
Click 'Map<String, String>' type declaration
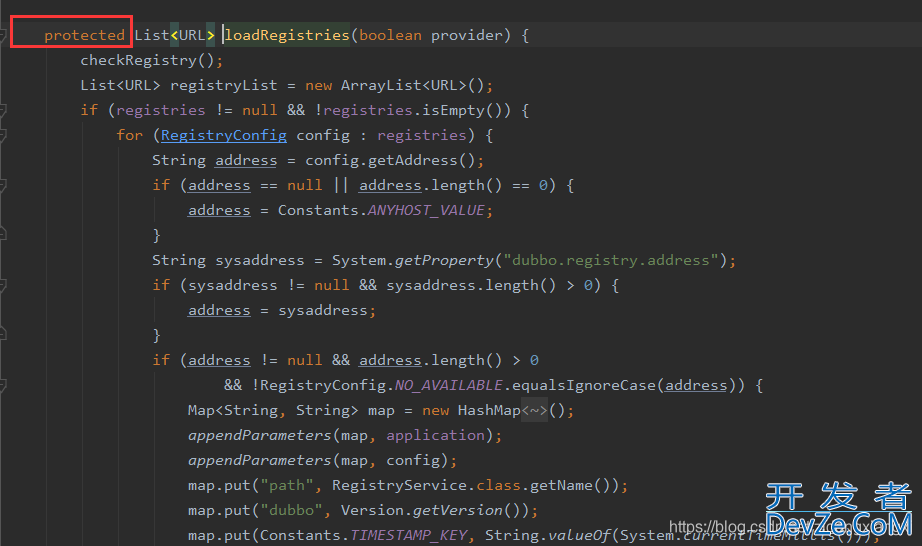[273, 410]
